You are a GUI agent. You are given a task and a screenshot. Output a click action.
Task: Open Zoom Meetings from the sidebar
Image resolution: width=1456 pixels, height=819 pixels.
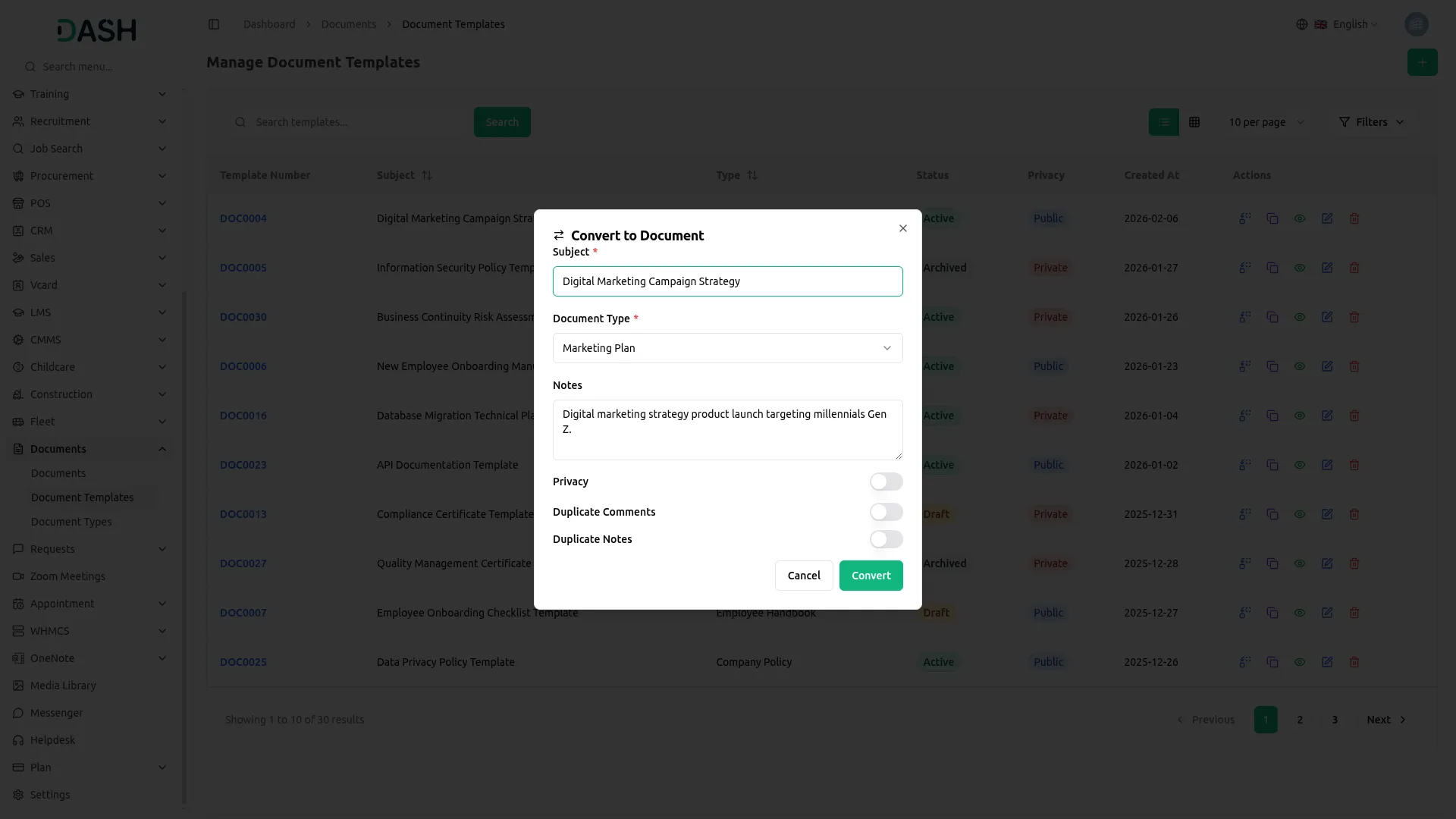click(x=67, y=576)
